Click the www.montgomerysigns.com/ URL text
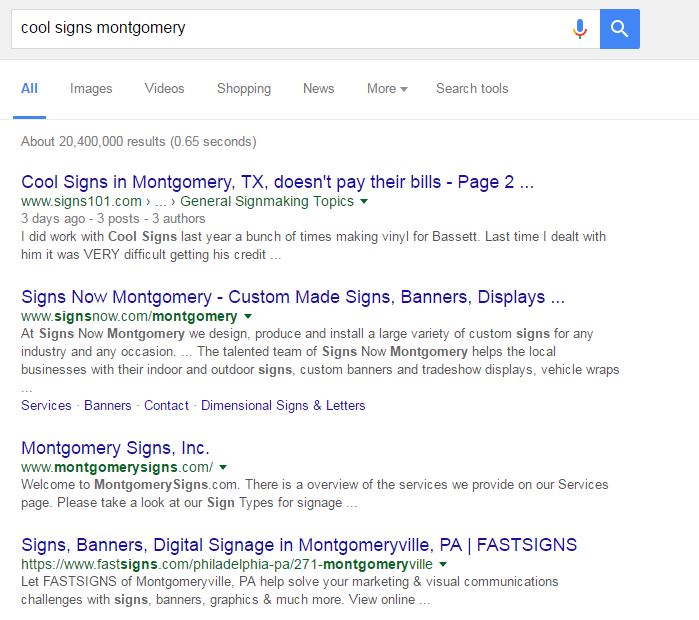 [x=117, y=468]
